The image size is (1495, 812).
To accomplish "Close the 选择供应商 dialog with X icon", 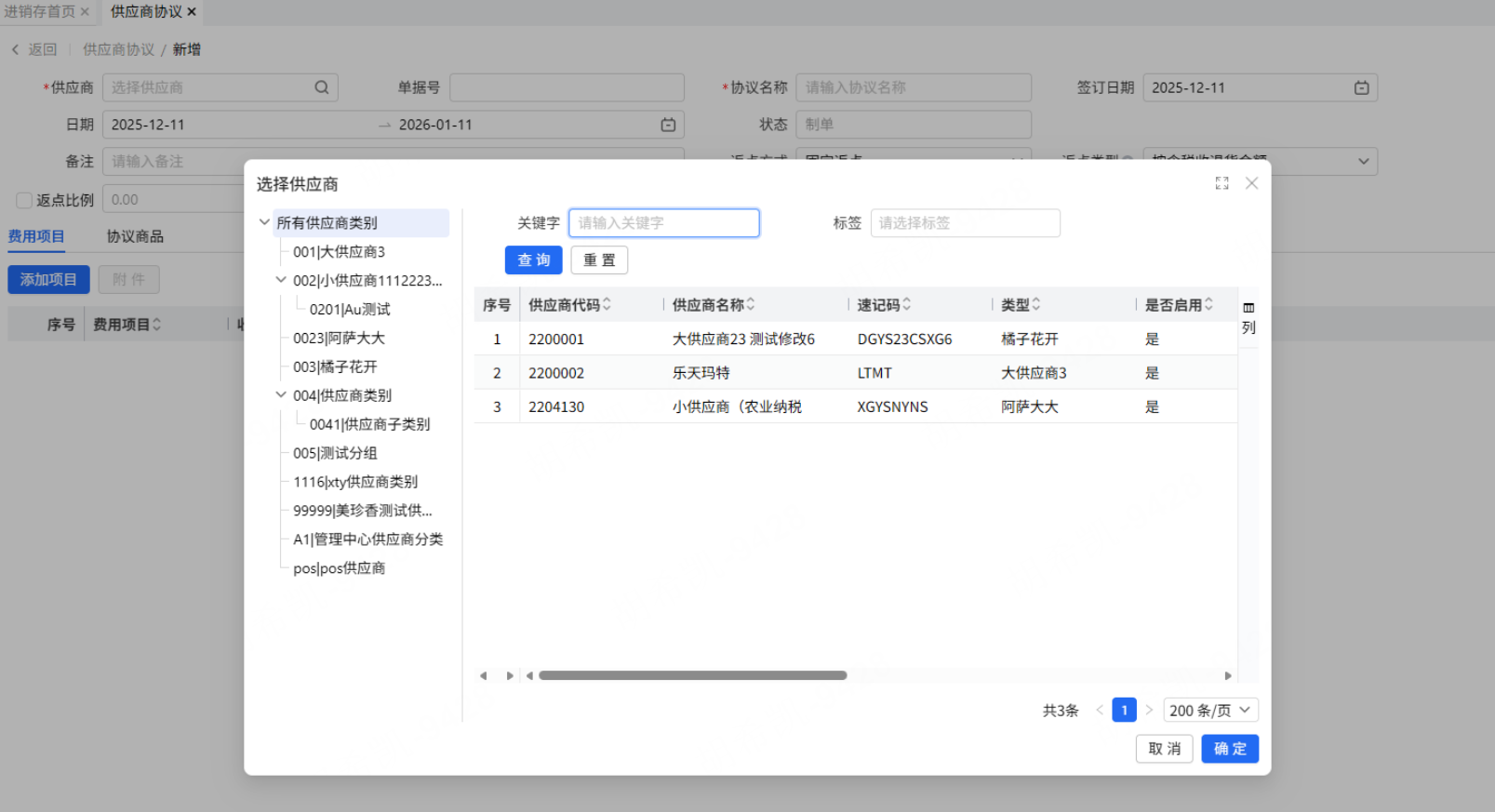I will tap(1251, 183).
